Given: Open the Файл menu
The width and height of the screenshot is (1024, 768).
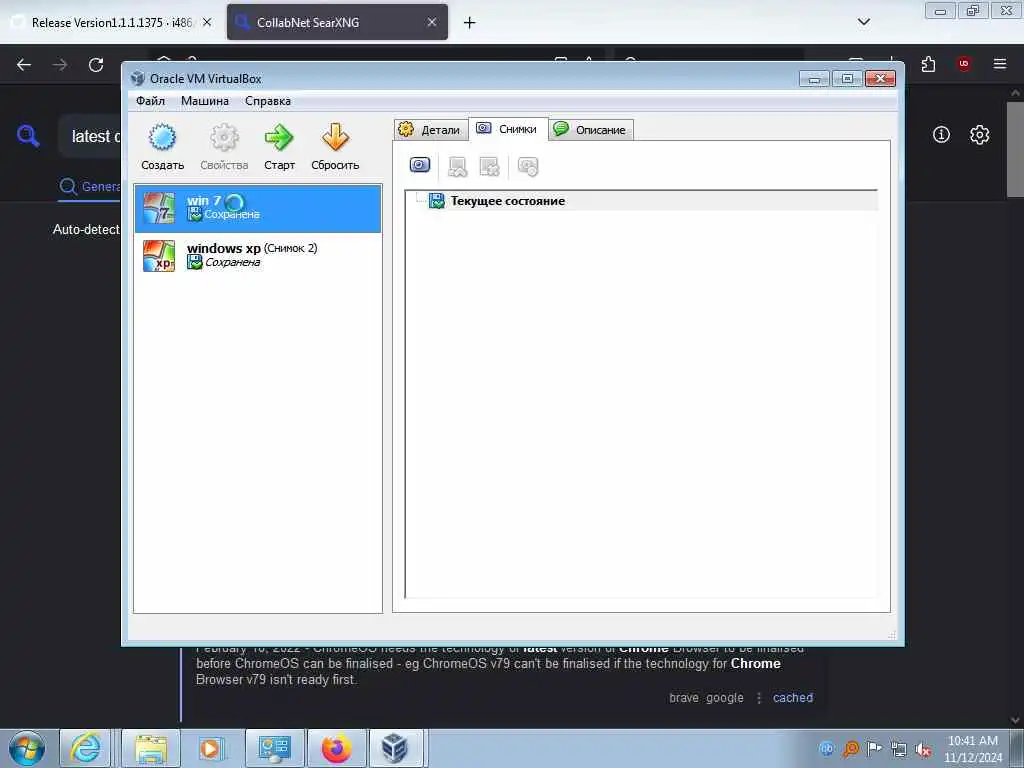Looking at the screenshot, I should click(x=150, y=101).
